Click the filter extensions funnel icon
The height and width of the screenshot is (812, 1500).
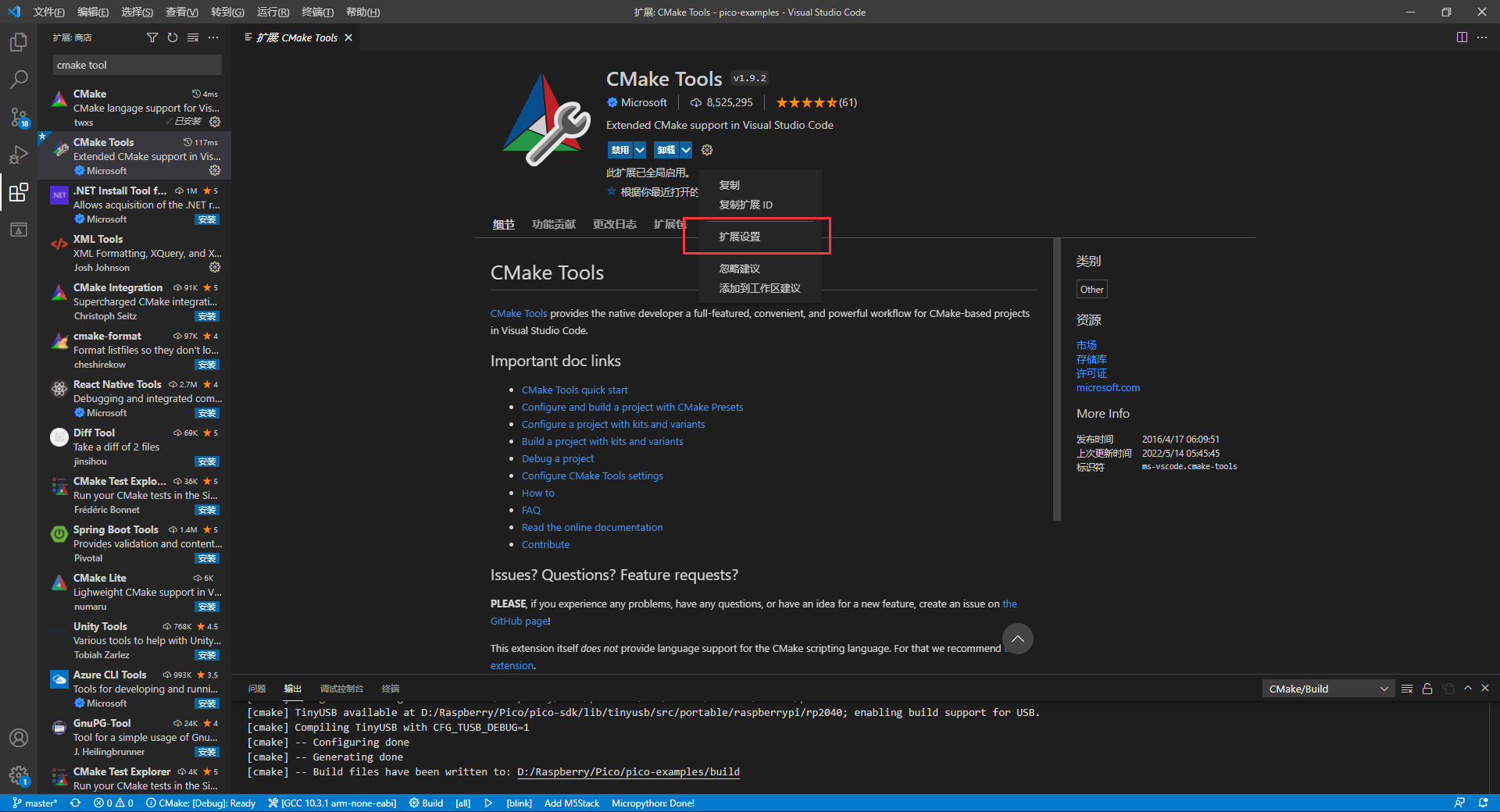[152, 37]
